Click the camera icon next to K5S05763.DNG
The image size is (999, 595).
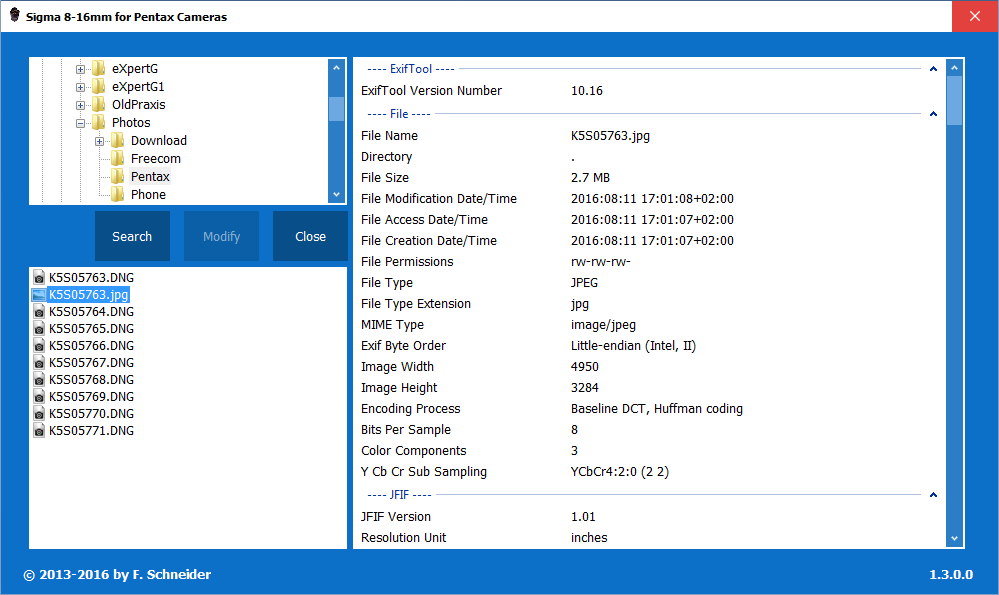point(39,278)
